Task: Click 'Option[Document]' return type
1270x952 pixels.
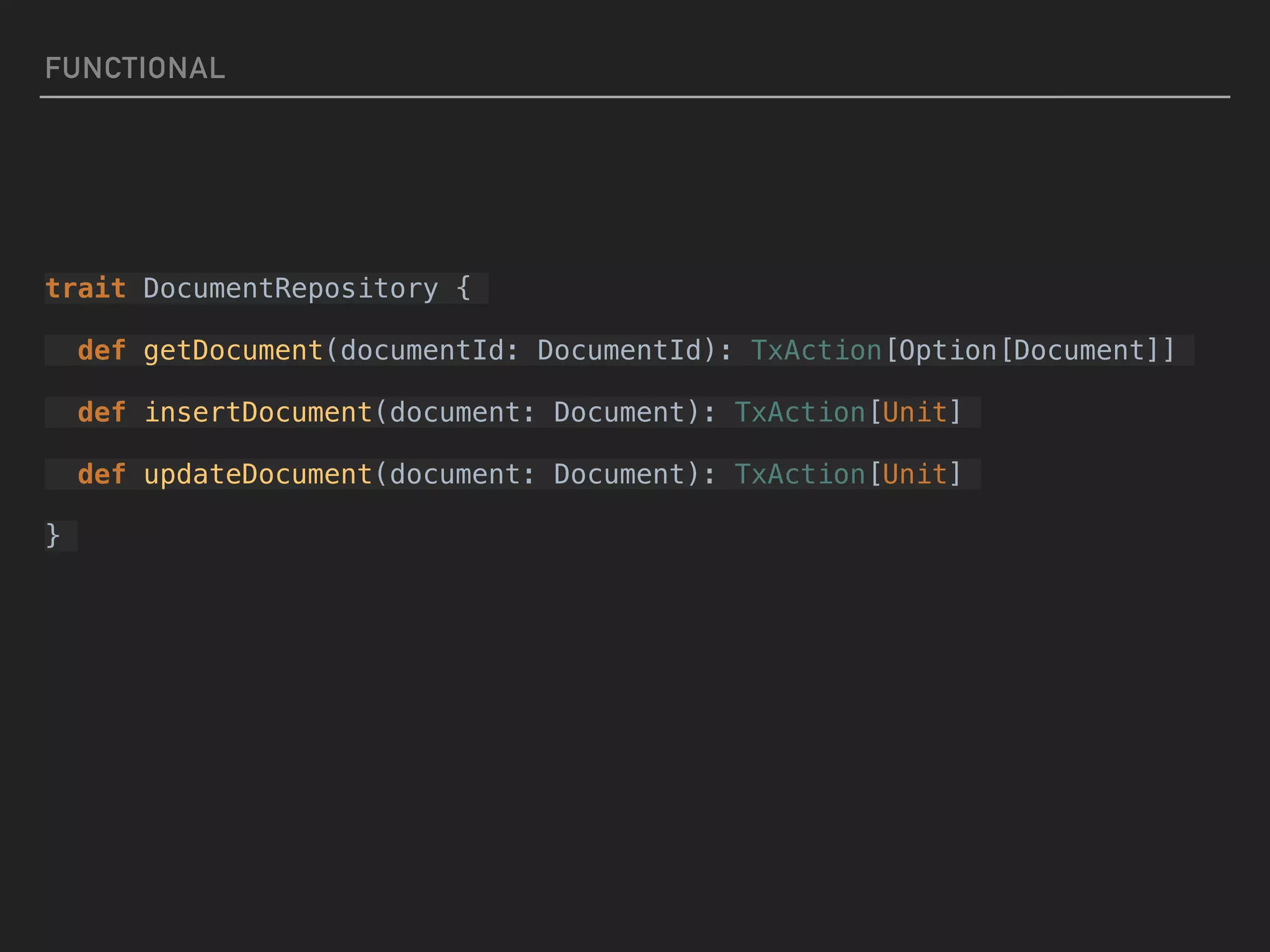Action: (x=1029, y=351)
